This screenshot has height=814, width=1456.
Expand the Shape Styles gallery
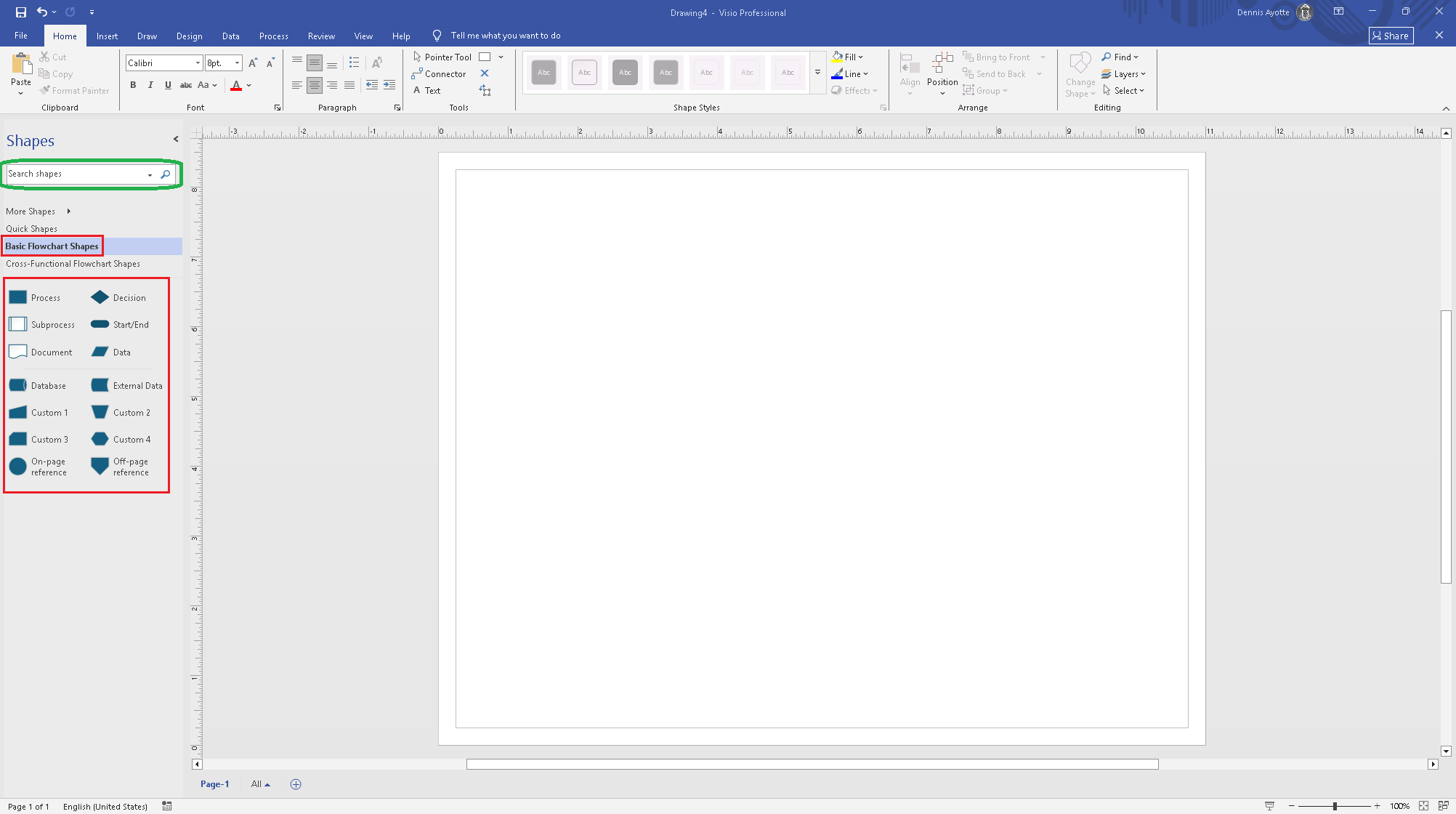[x=817, y=72]
